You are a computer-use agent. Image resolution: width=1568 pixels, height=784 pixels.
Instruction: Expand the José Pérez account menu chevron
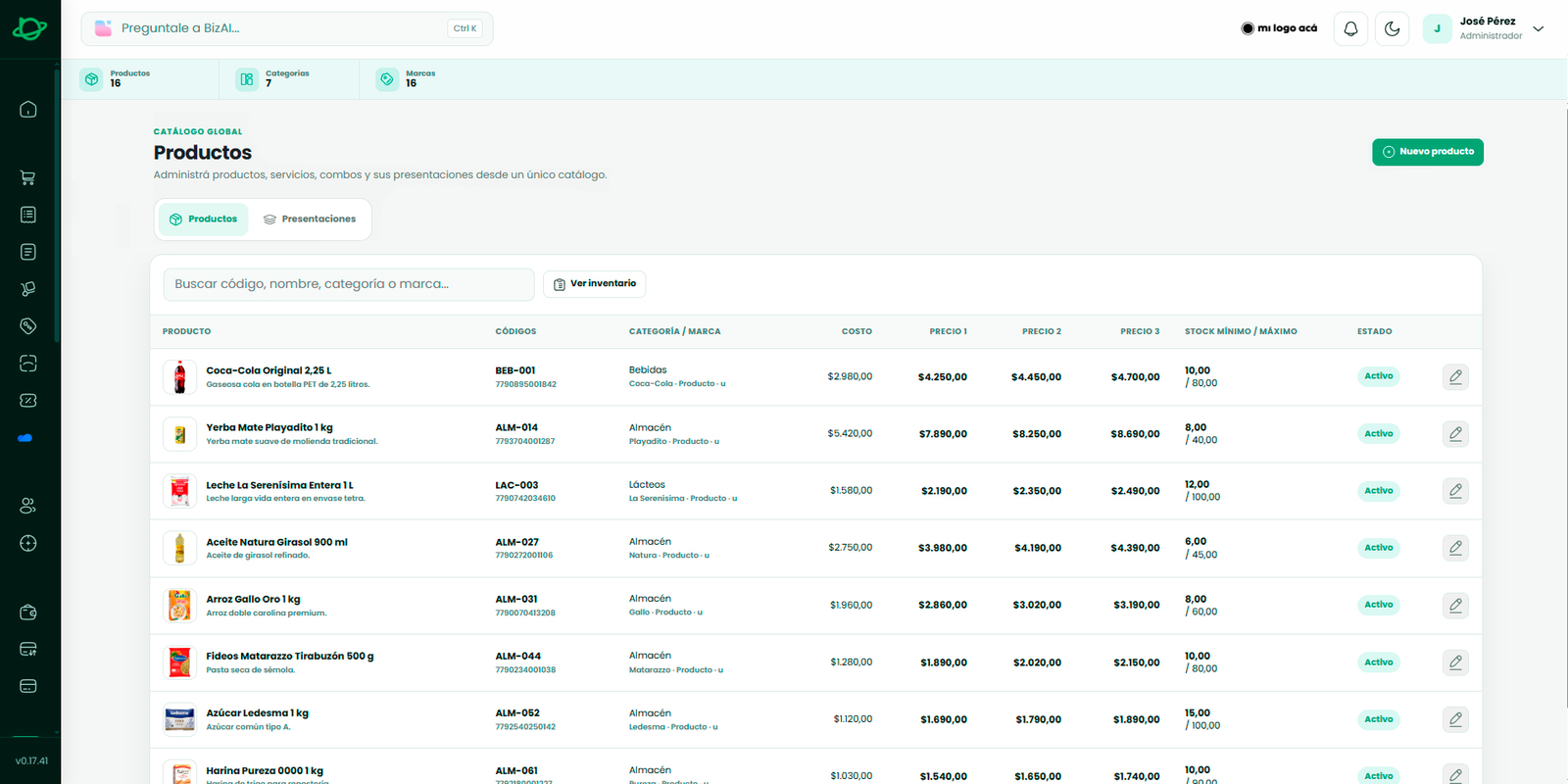click(x=1539, y=28)
